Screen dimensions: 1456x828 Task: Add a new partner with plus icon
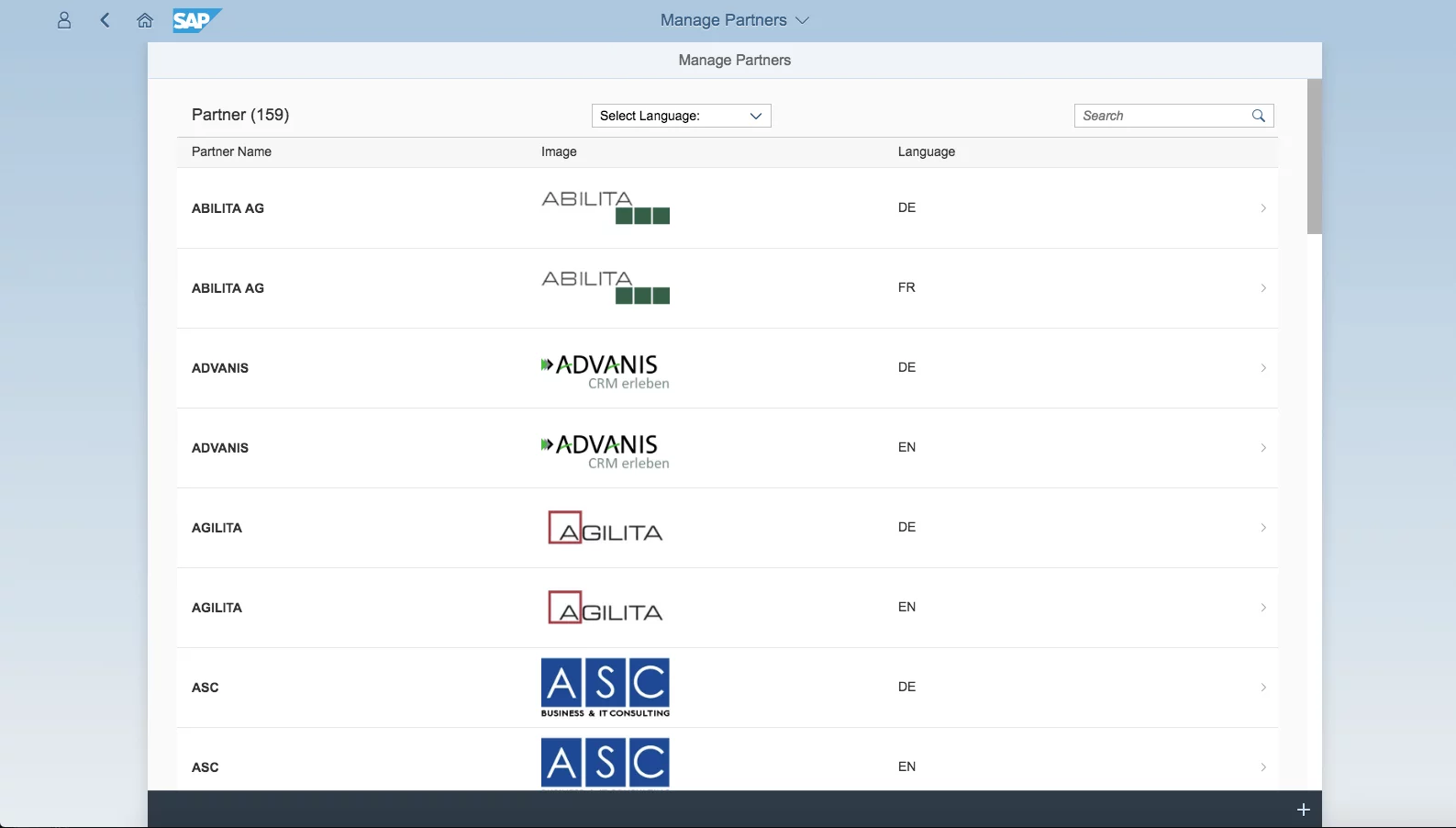pos(1303,810)
